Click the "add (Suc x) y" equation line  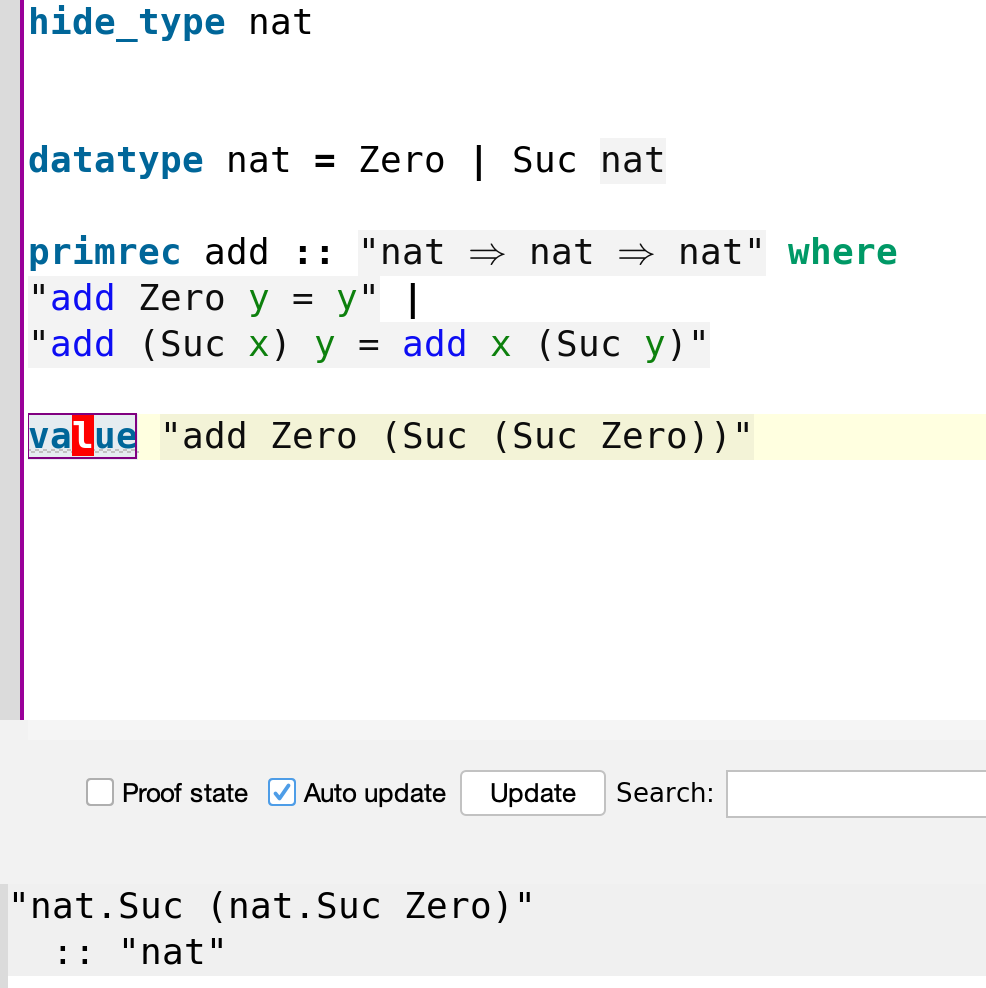pyautogui.click(x=368, y=344)
